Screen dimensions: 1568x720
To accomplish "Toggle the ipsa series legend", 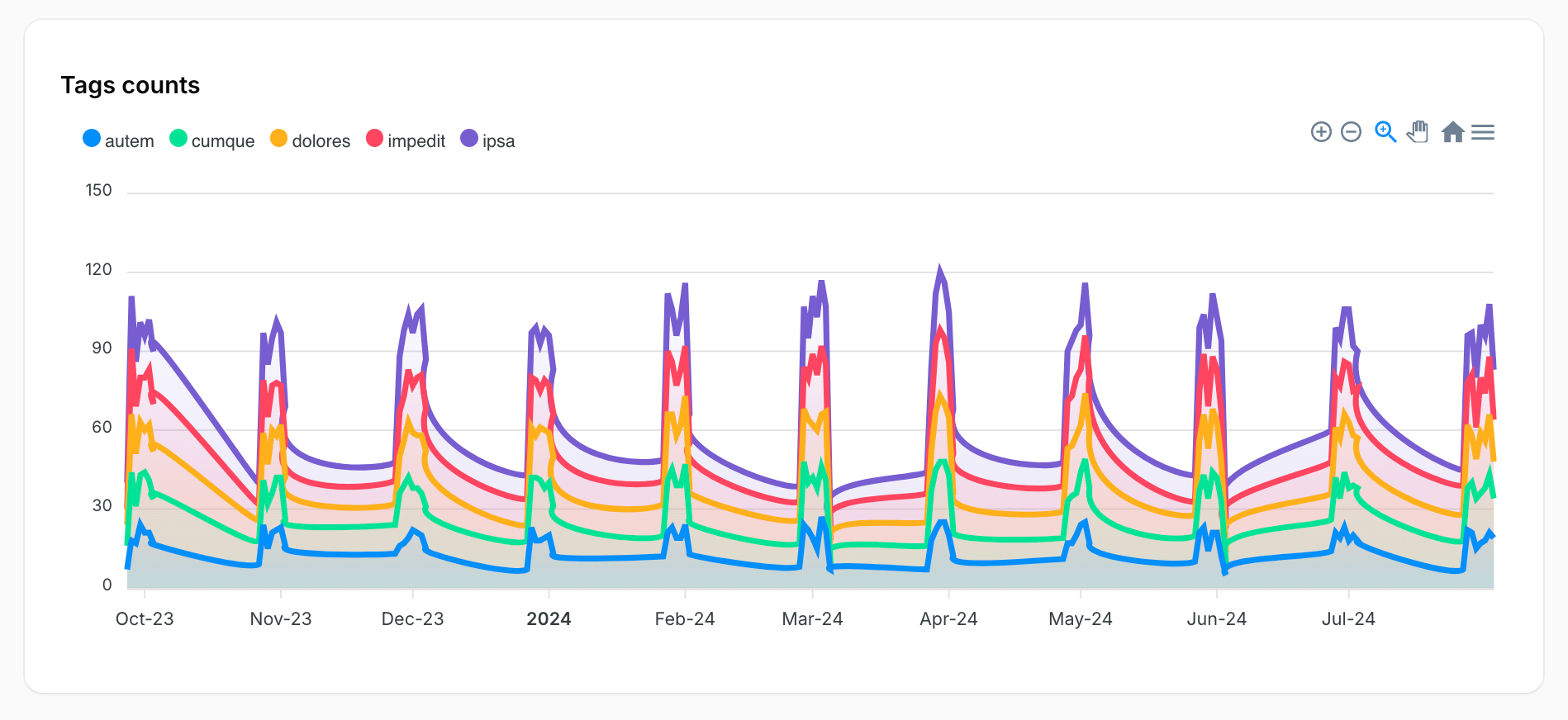I will (x=487, y=140).
